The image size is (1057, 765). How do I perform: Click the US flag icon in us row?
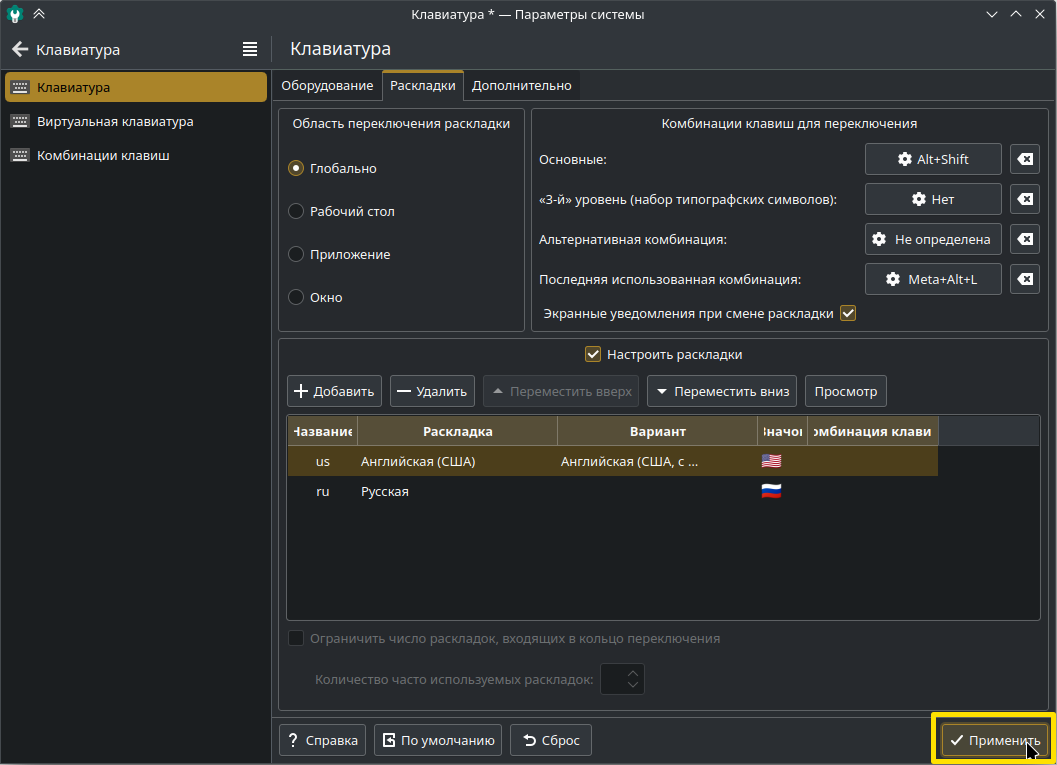point(771,461)
